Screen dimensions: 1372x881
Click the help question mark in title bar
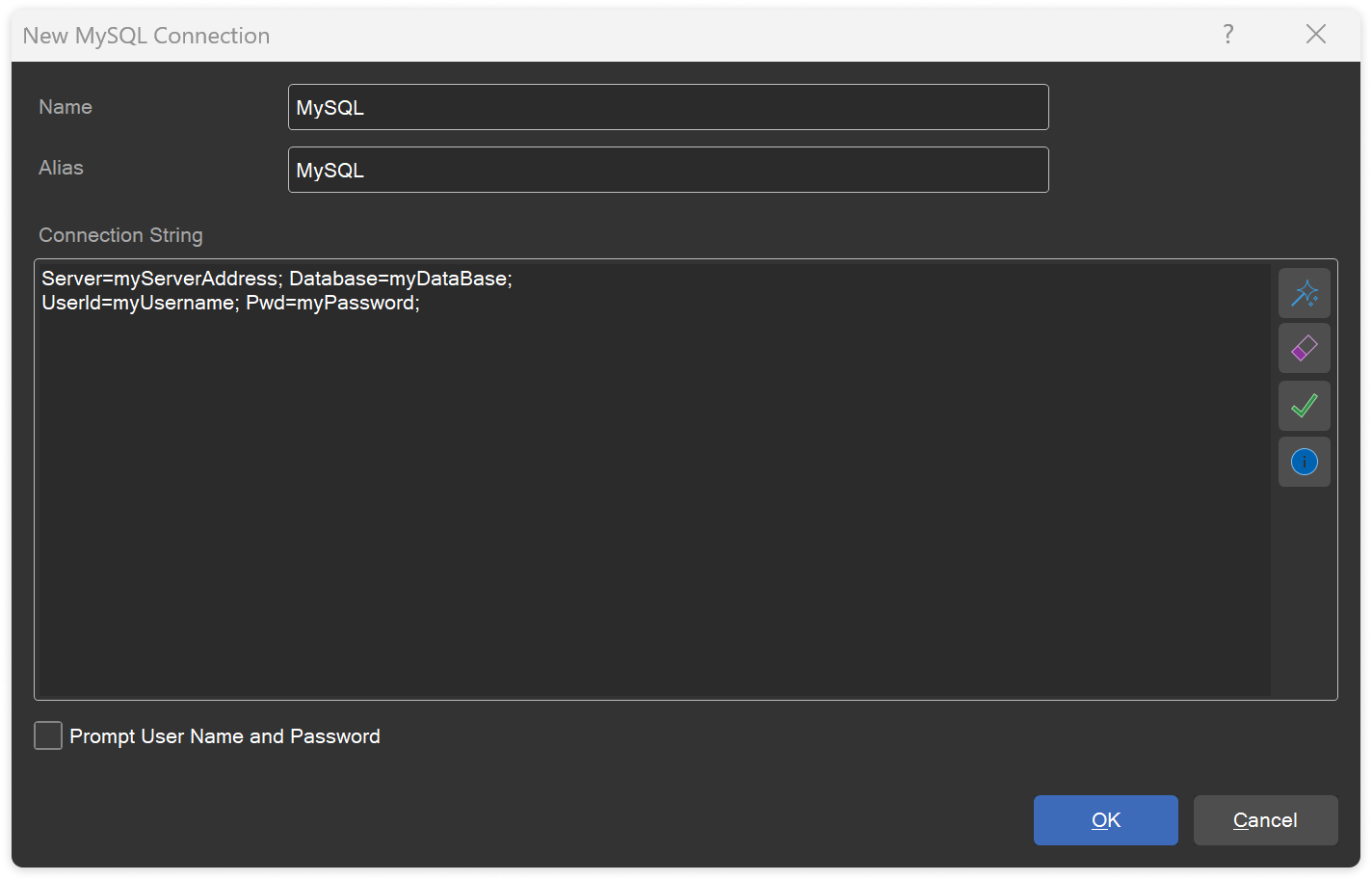tap(1228, 35)
